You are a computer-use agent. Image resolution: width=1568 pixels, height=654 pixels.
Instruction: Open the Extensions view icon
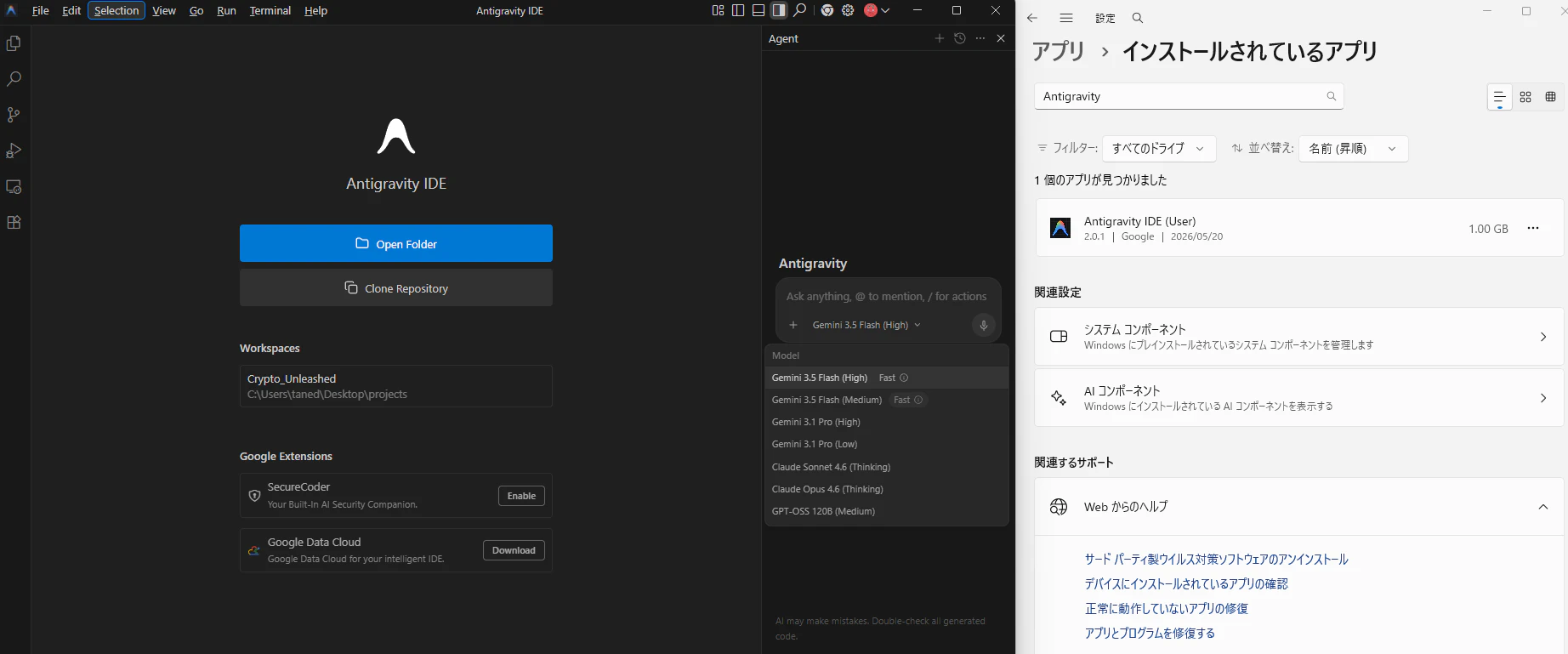tap(14, 222)
